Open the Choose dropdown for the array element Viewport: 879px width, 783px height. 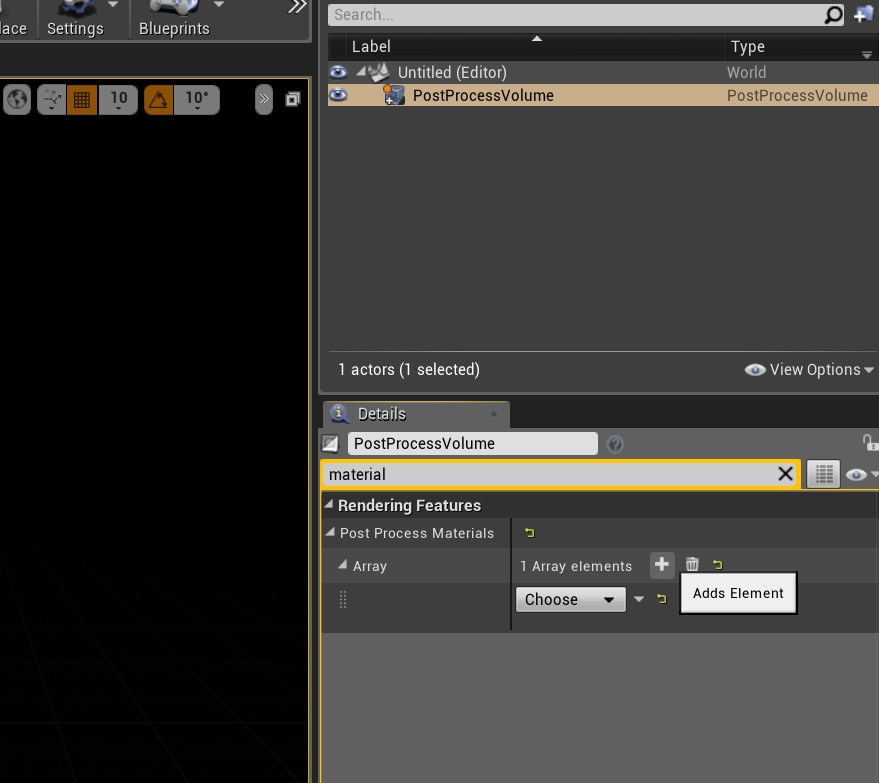tap(571, 600)
